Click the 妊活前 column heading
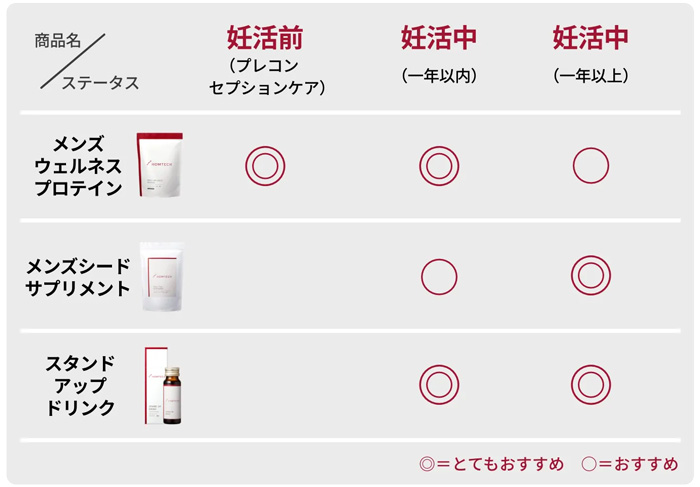 pyautogui.click(x=265, y=38)
